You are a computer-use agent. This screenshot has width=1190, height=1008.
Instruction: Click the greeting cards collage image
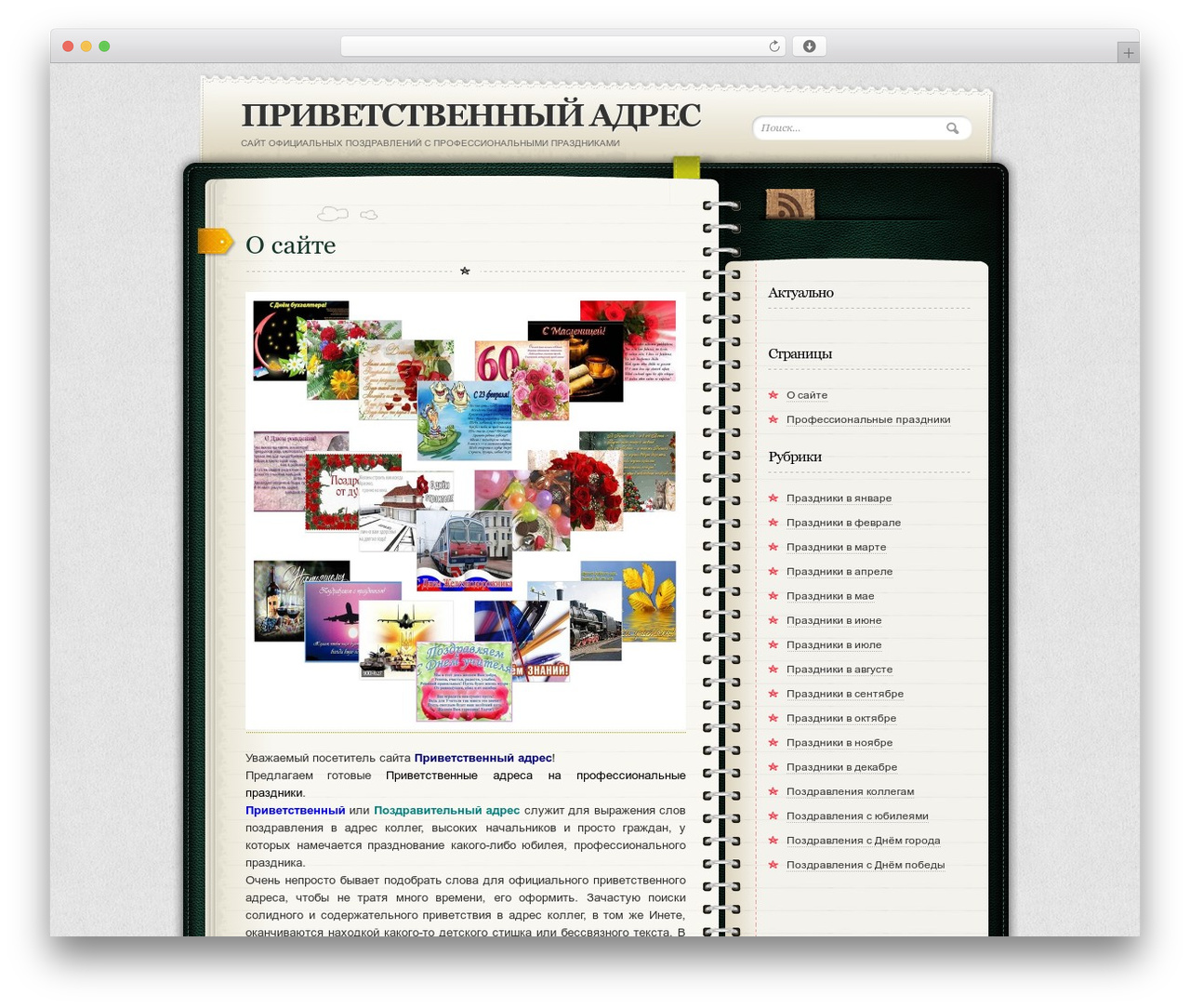tap(465, 511)
